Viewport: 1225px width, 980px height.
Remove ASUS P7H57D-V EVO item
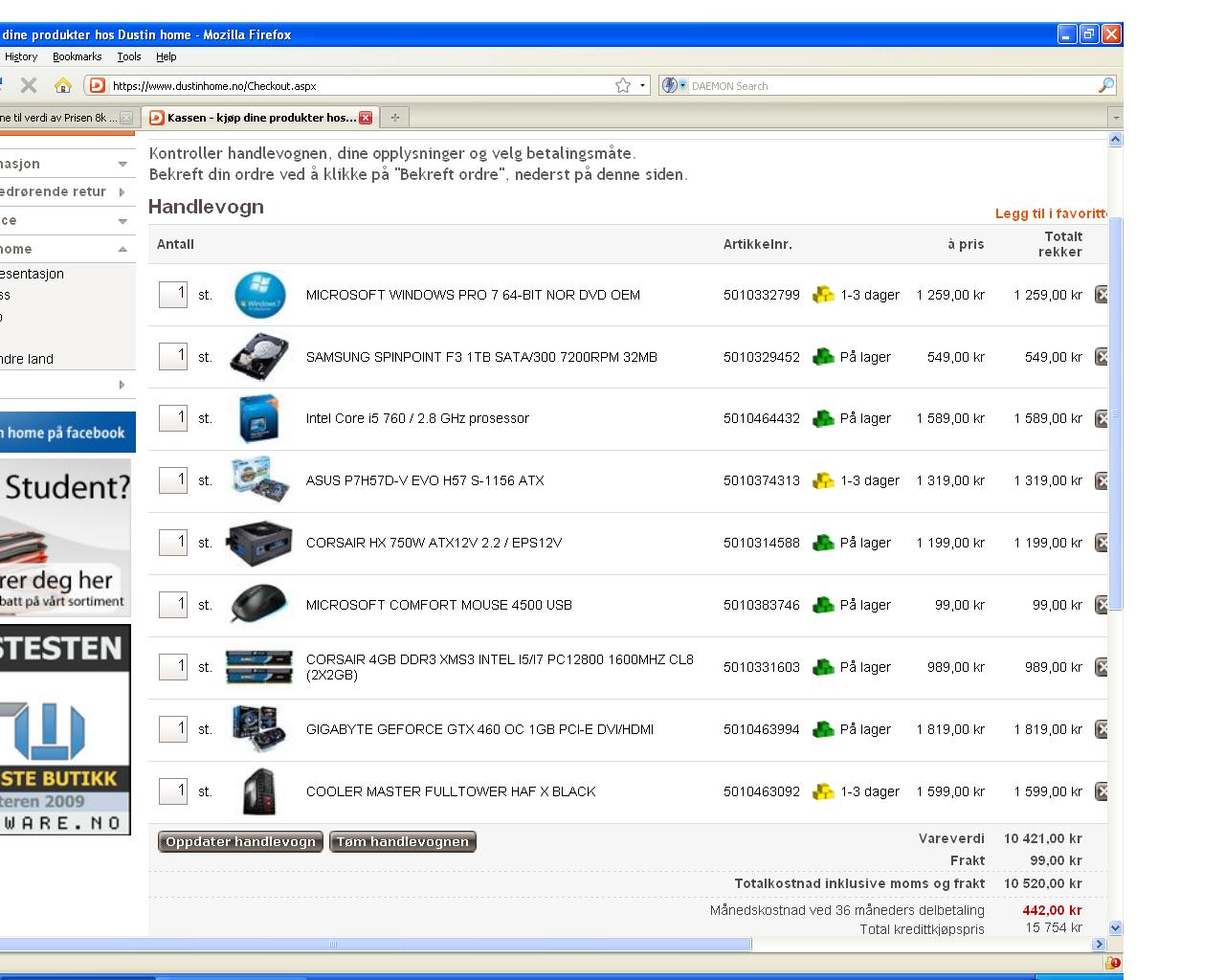click(1102, 480)
